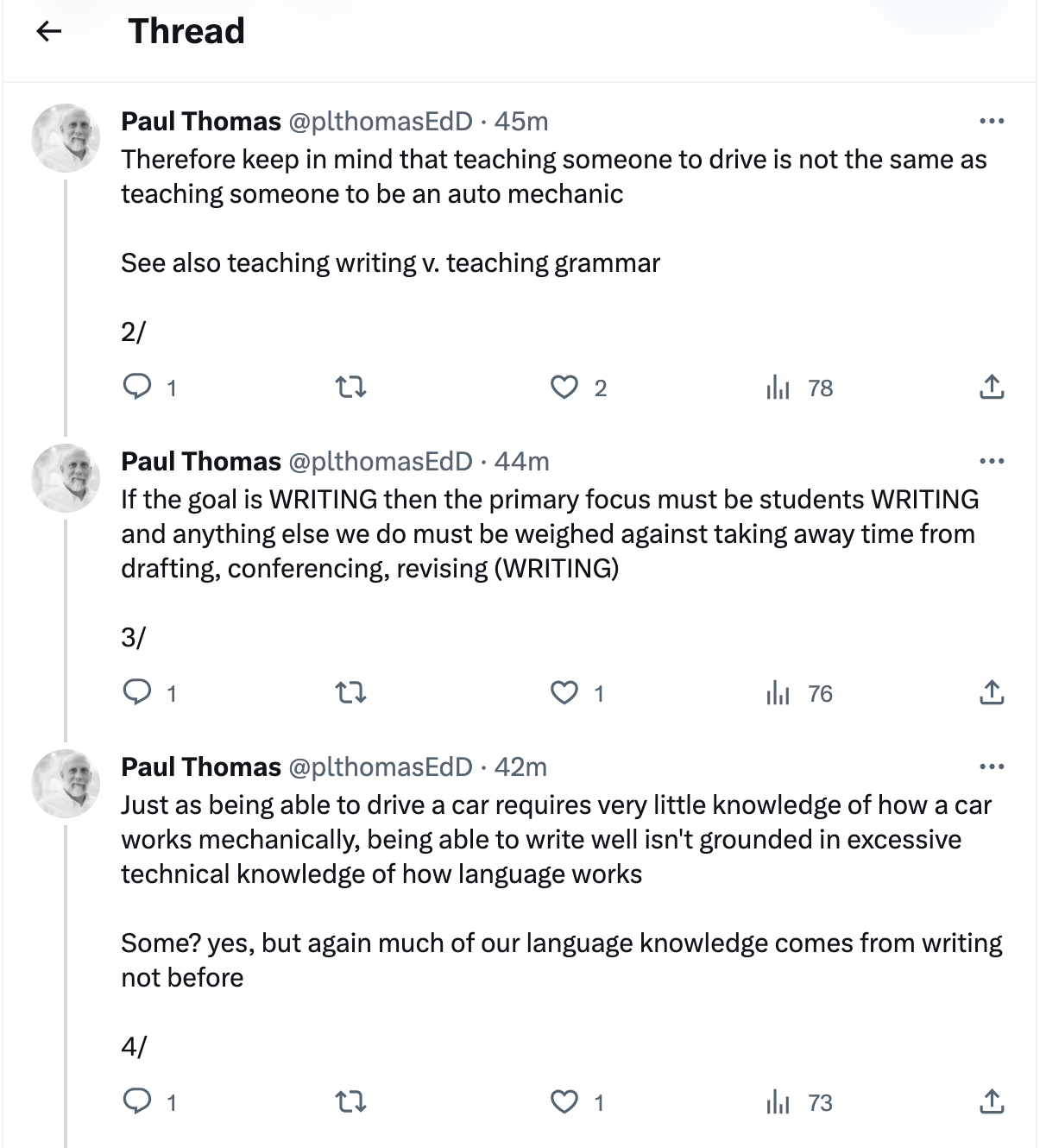The image size is (1046, 1148).
Task: Click Paul Thomas avatar on 44m tweet
Action: point(66,478)
